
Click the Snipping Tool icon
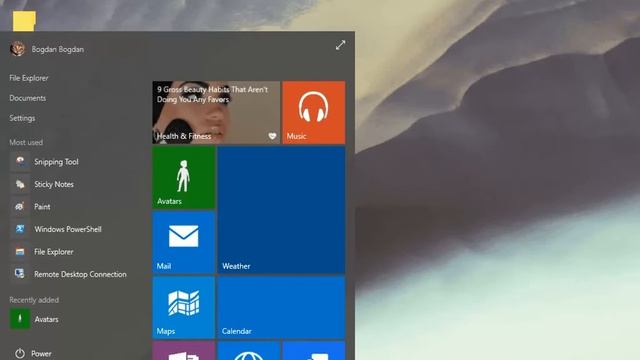click(x=20, y=162)
